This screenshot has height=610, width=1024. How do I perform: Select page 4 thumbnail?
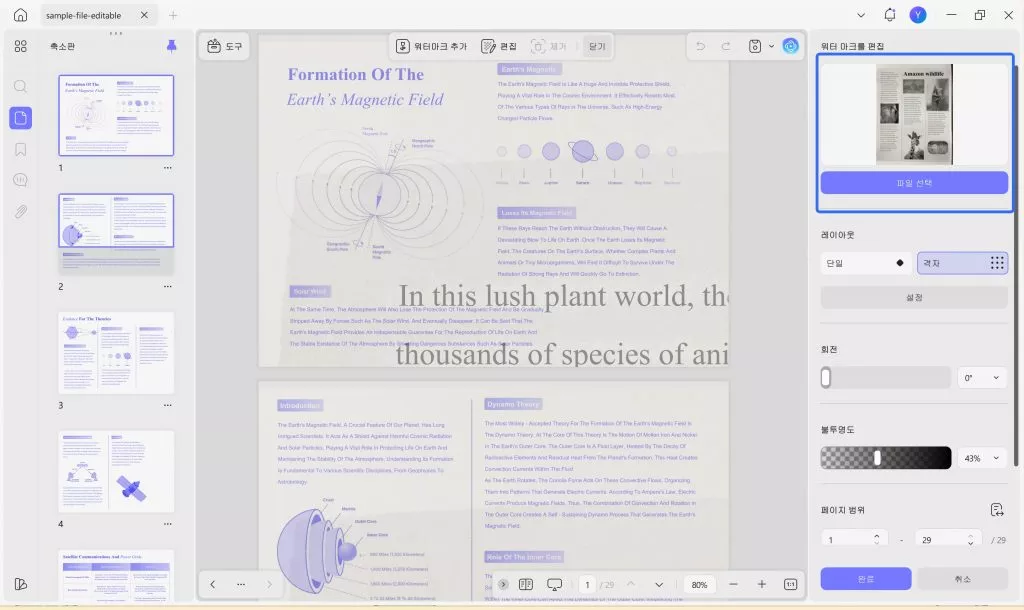point(116,472)
